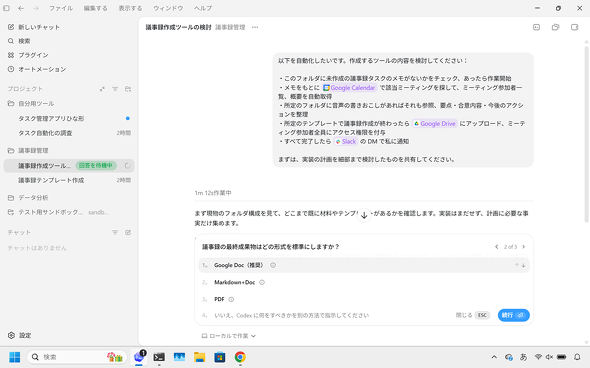Click the Google Calendar mention chip
Viewport: 590px width, 368px height.
[x=350, y=88]
